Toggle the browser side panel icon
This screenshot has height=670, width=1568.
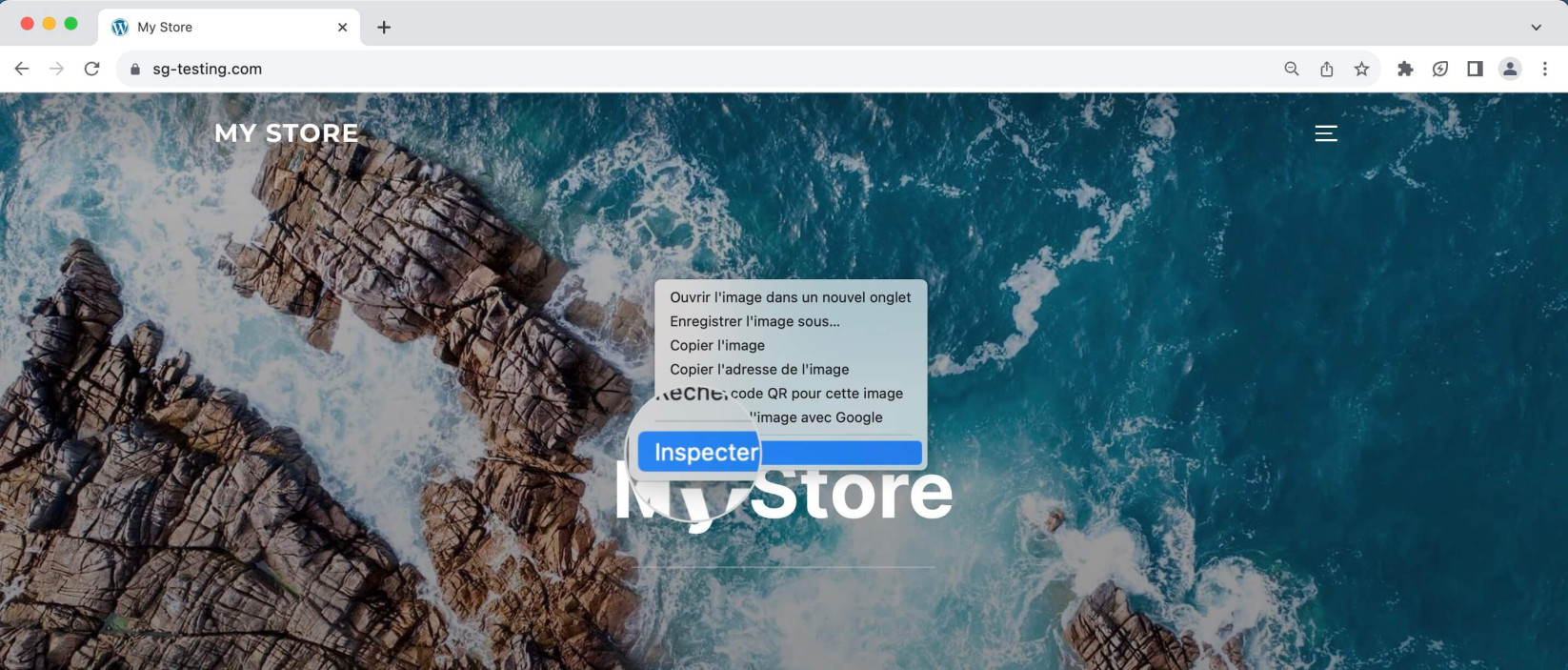(1475, 69)
